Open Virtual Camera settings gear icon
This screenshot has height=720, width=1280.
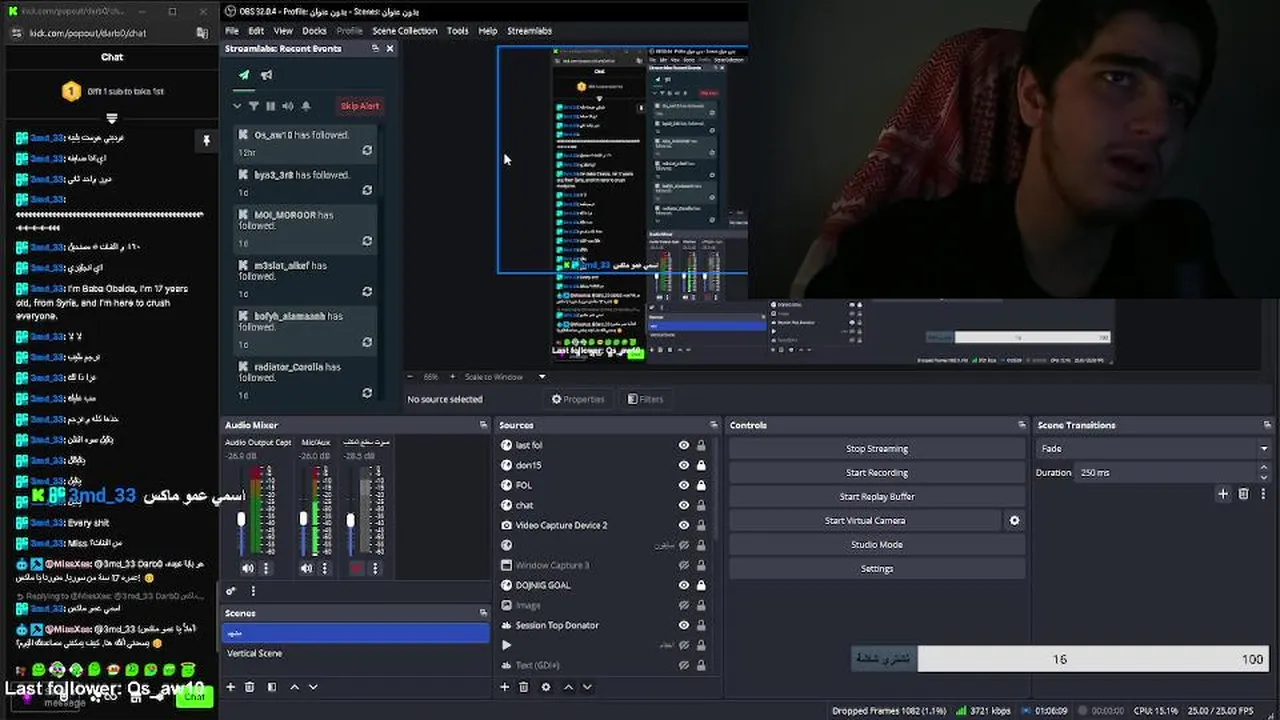point(1014,521)
